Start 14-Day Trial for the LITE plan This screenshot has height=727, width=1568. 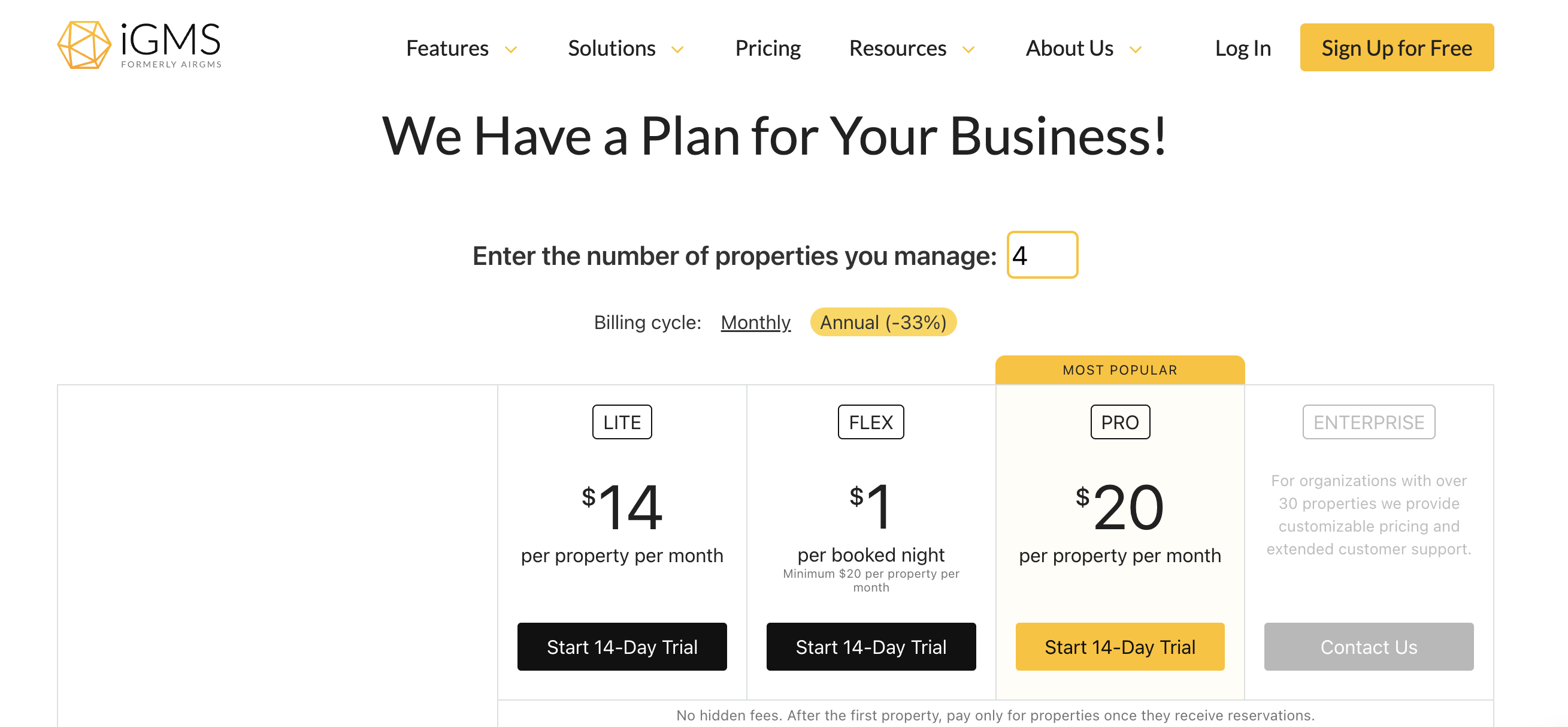[x=622, y=647]
